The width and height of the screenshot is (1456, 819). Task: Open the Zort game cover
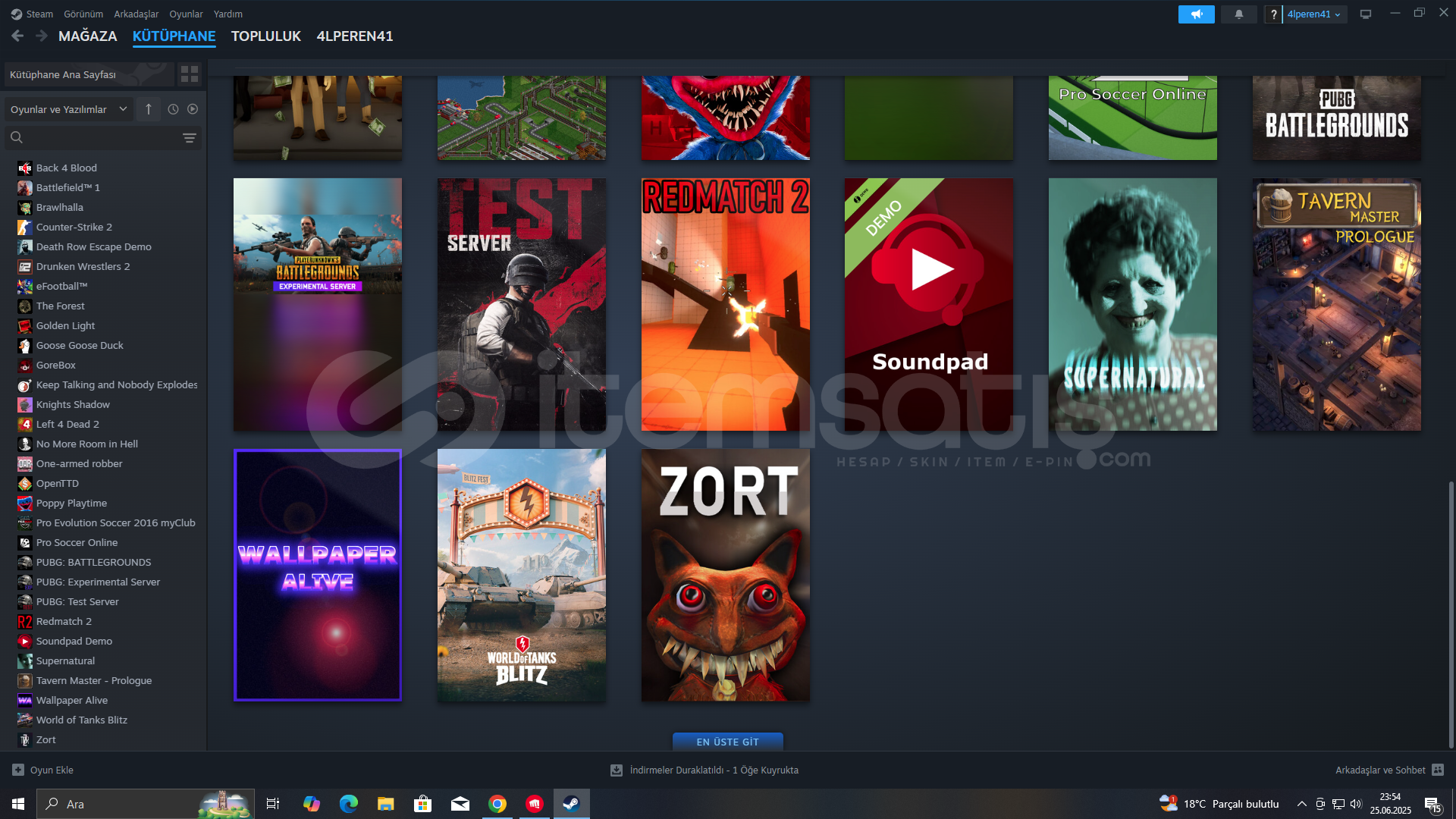coord(726,575)
